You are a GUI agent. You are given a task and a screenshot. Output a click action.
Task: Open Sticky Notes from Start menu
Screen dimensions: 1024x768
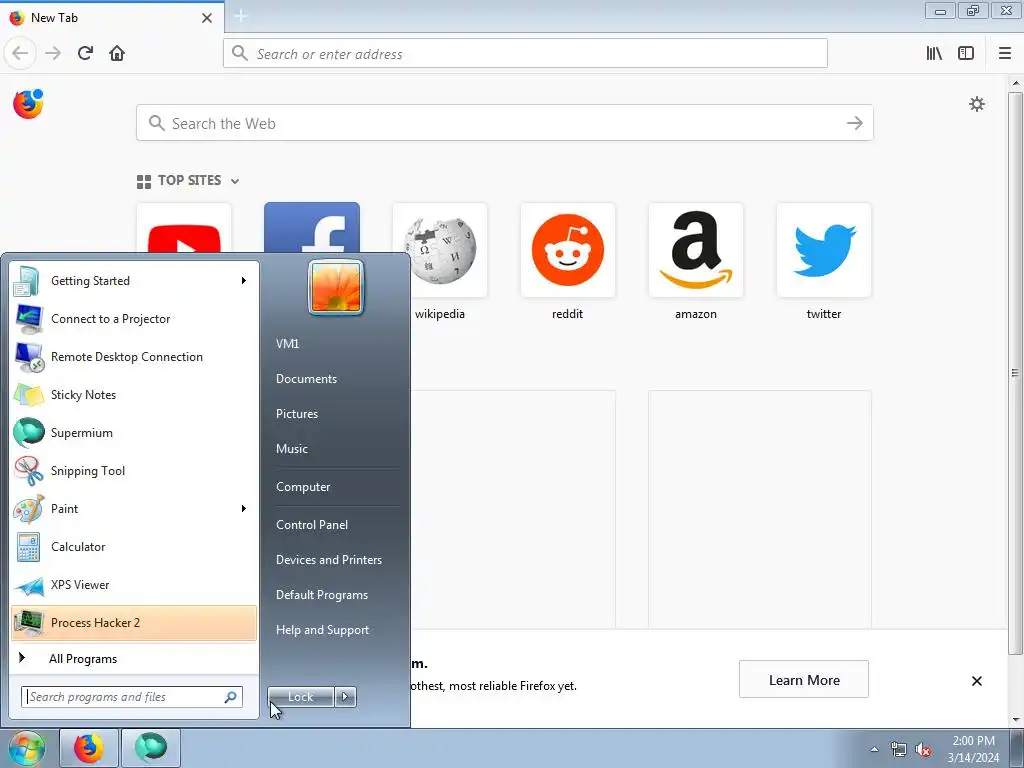tap(134, 394)
